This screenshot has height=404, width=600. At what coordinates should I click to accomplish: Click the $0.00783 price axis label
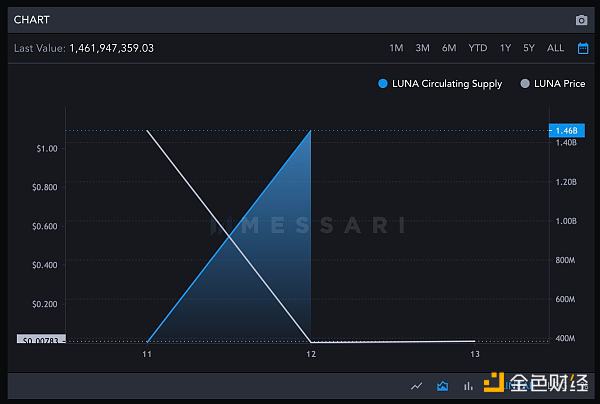40,341
